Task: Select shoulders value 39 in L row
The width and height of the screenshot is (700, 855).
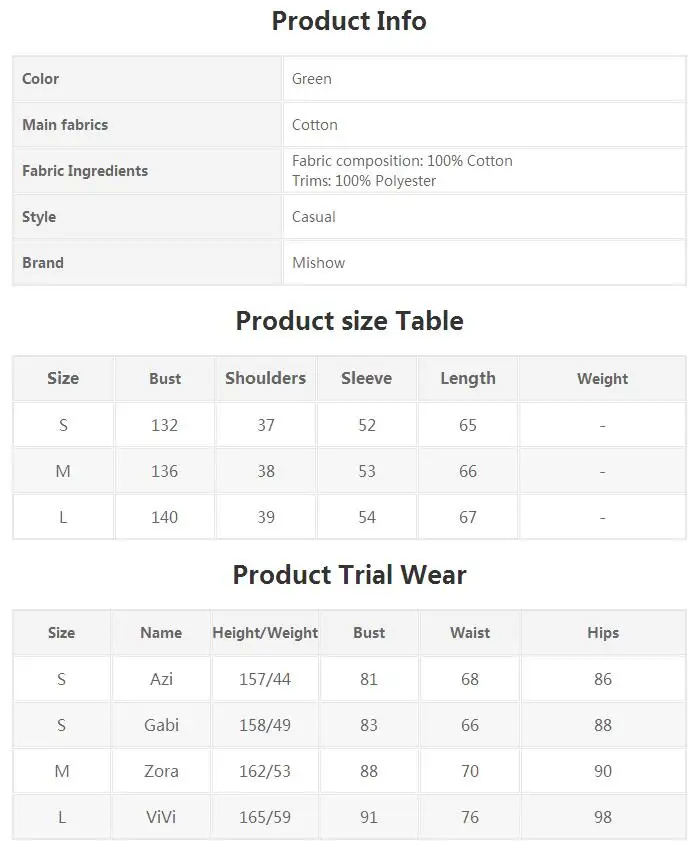Action: [x=265, y=517]
